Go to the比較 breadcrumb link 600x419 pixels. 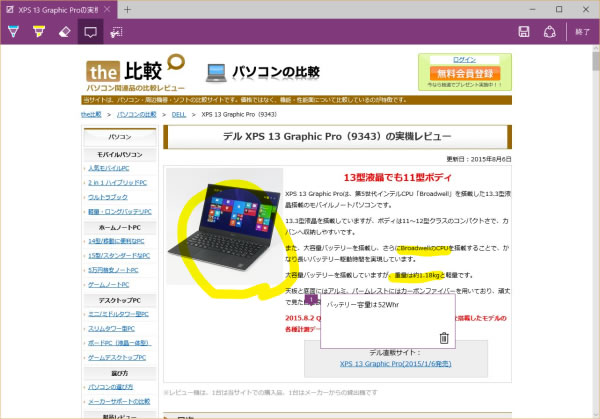[91, 114]
